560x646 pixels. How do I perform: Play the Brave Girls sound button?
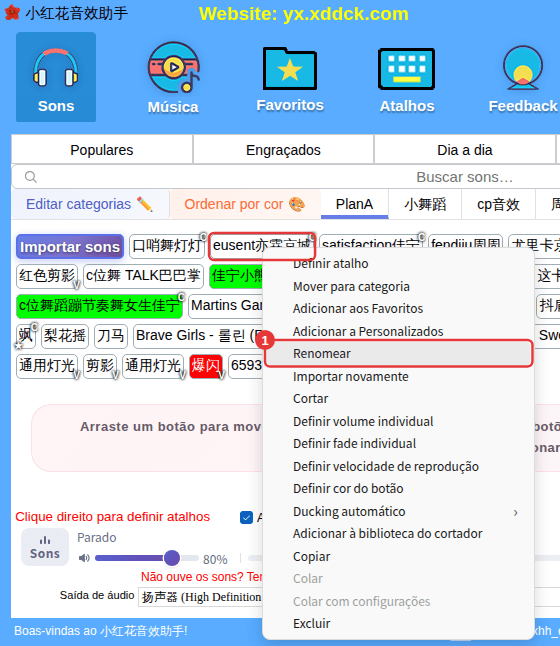[198, 336]
